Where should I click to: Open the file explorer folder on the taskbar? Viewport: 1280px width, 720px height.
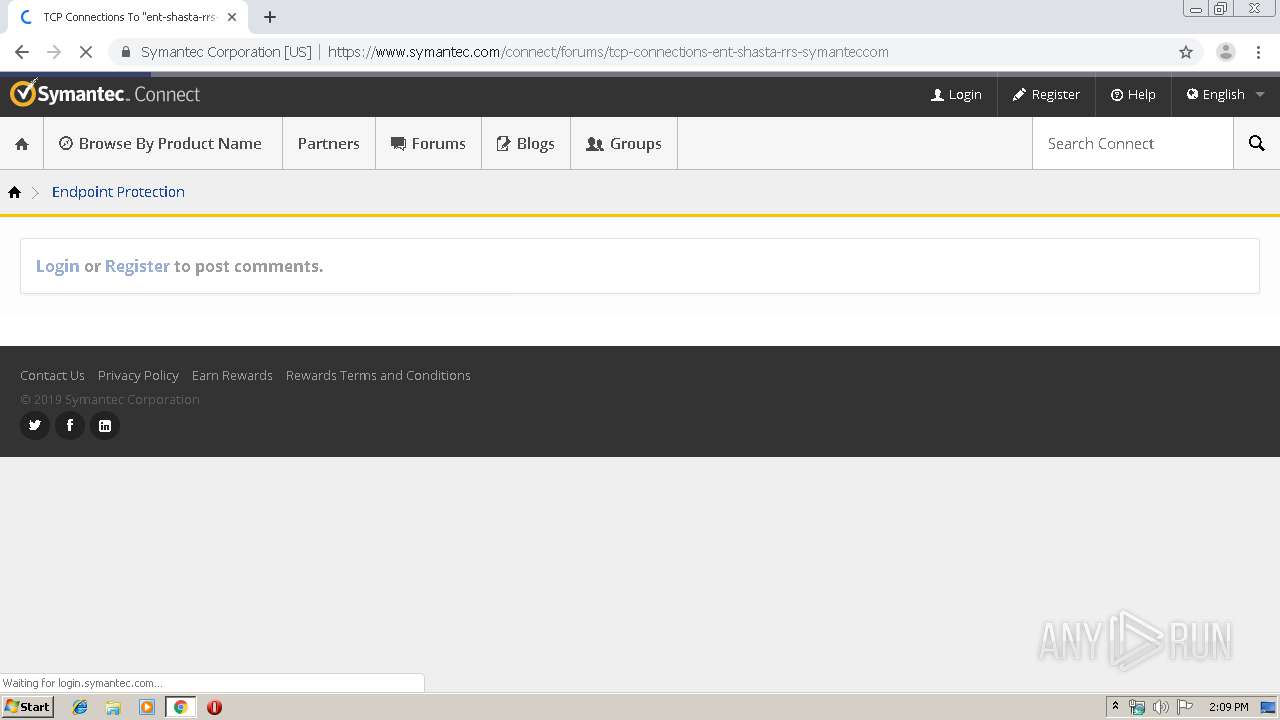pyautogui.click(x=113, y=707)
